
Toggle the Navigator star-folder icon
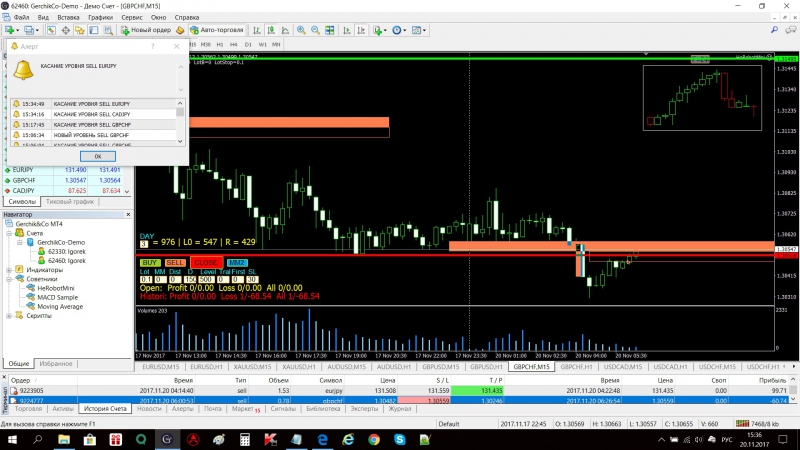tap(80, 31)
